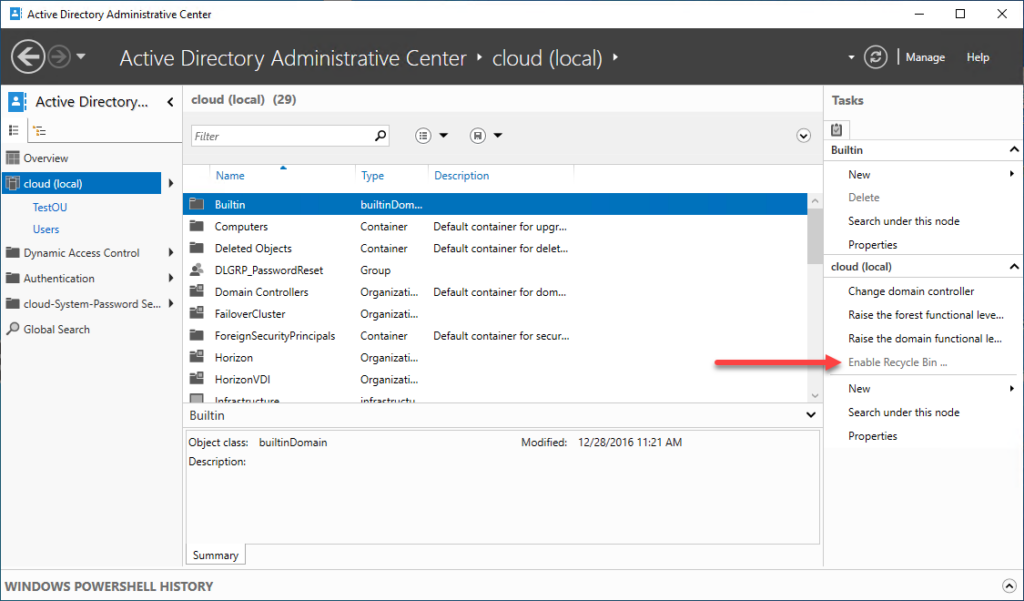1024x601 pixels.
Task: Click the back navigation arrow
Action: tap(27, 57)
